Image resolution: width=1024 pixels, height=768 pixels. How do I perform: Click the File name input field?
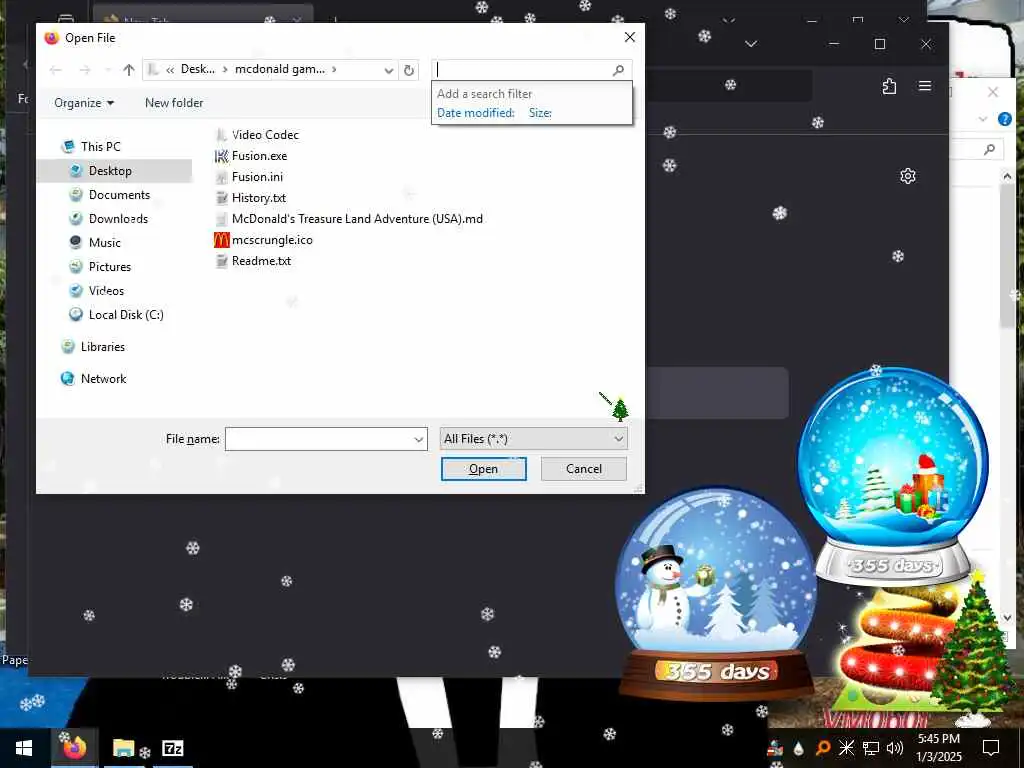click(319, 439)
